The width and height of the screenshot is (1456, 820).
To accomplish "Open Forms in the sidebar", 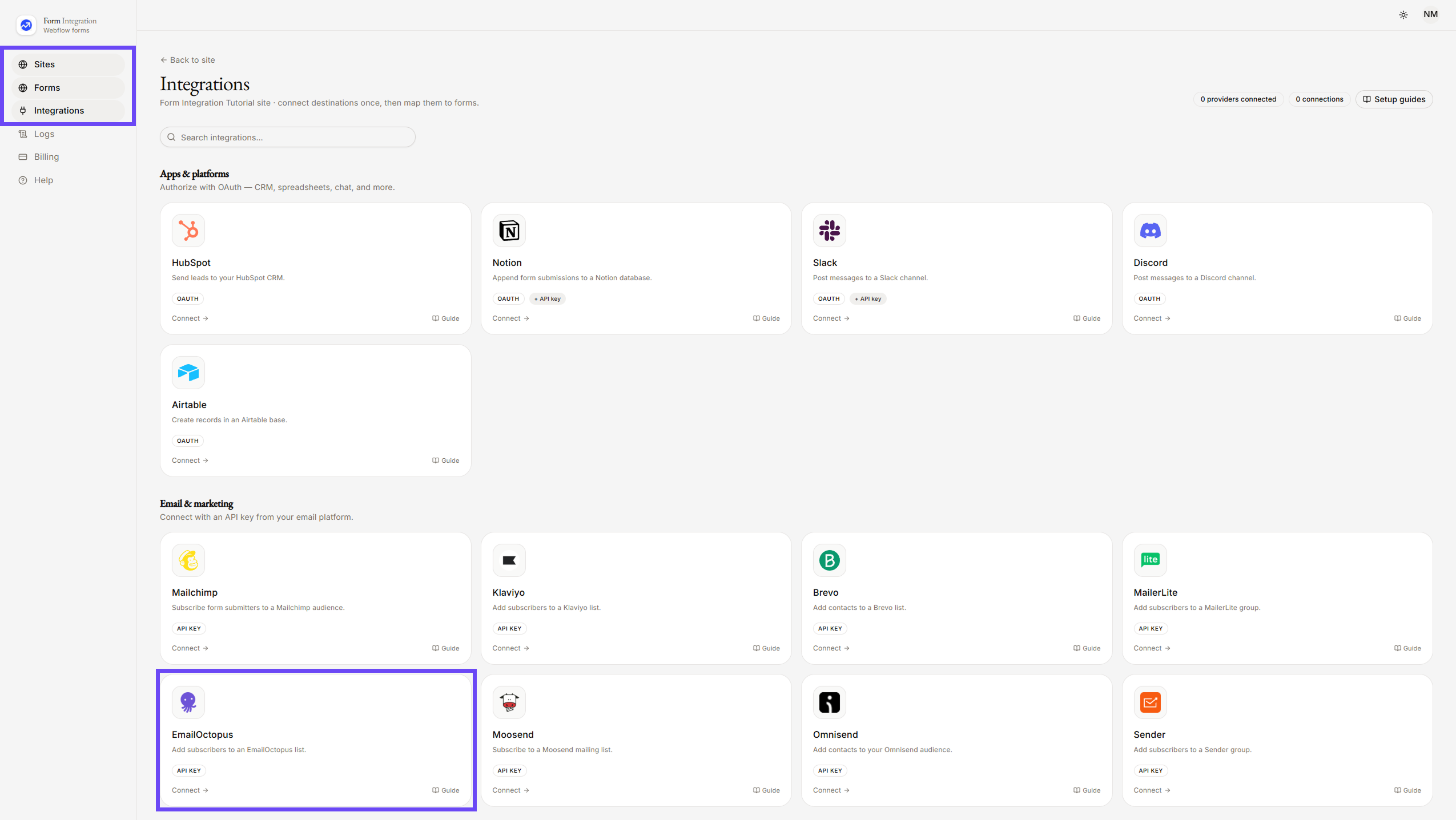I will pos(68,88).
